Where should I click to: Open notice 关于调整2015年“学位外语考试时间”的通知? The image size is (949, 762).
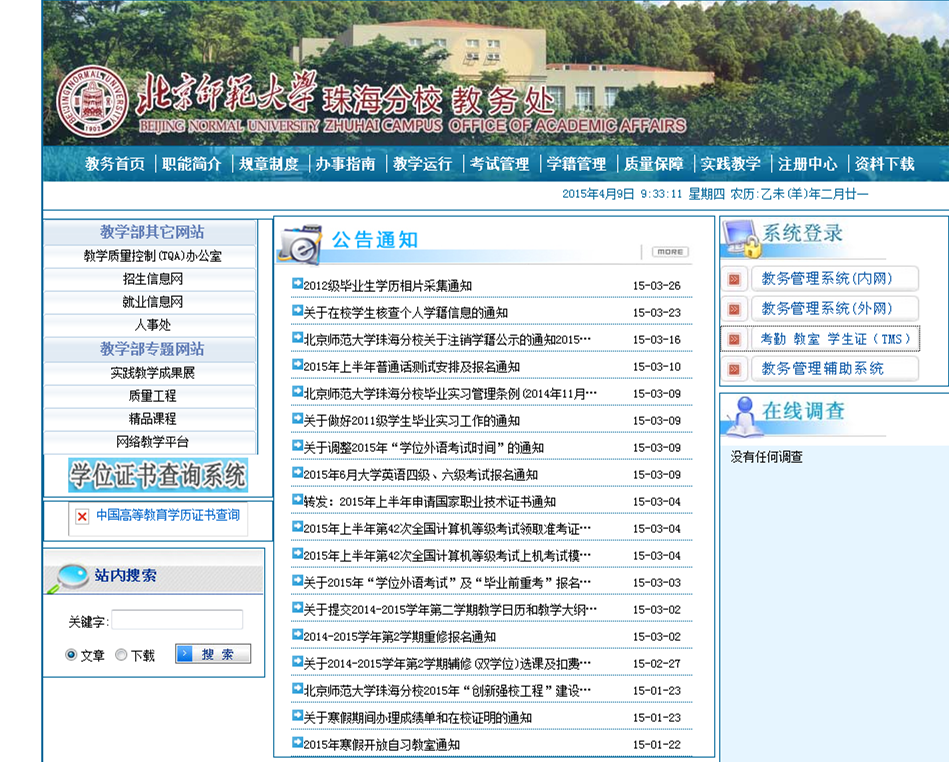click(424, 448)
